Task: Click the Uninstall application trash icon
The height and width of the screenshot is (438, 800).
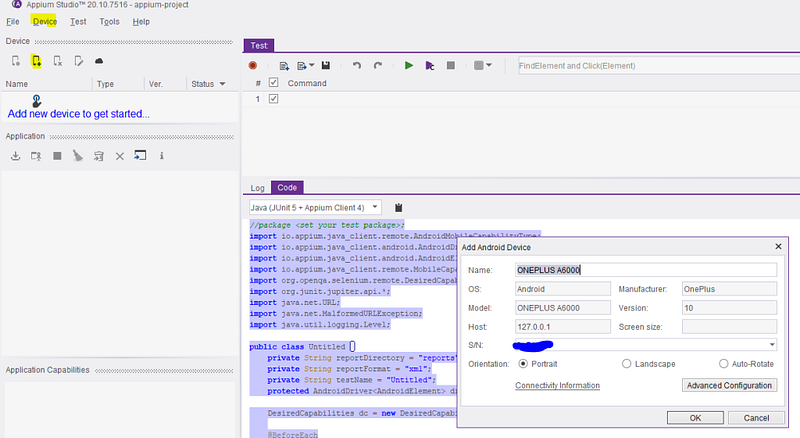Action: pyautogui.click(x=98, y=156)
